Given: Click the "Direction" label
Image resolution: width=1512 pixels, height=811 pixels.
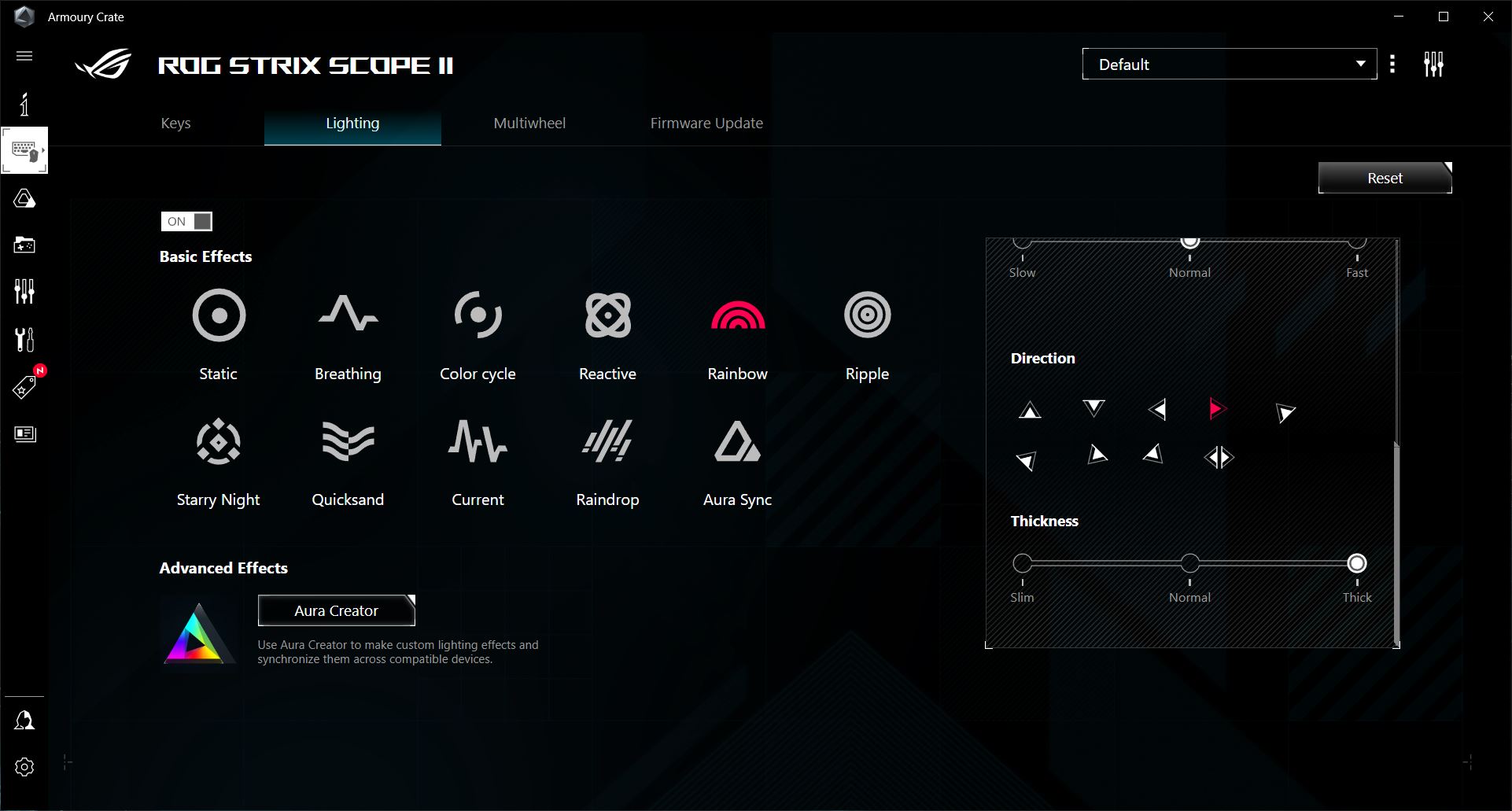Looking at the screenshot, I should click(x=1043, y=359).
